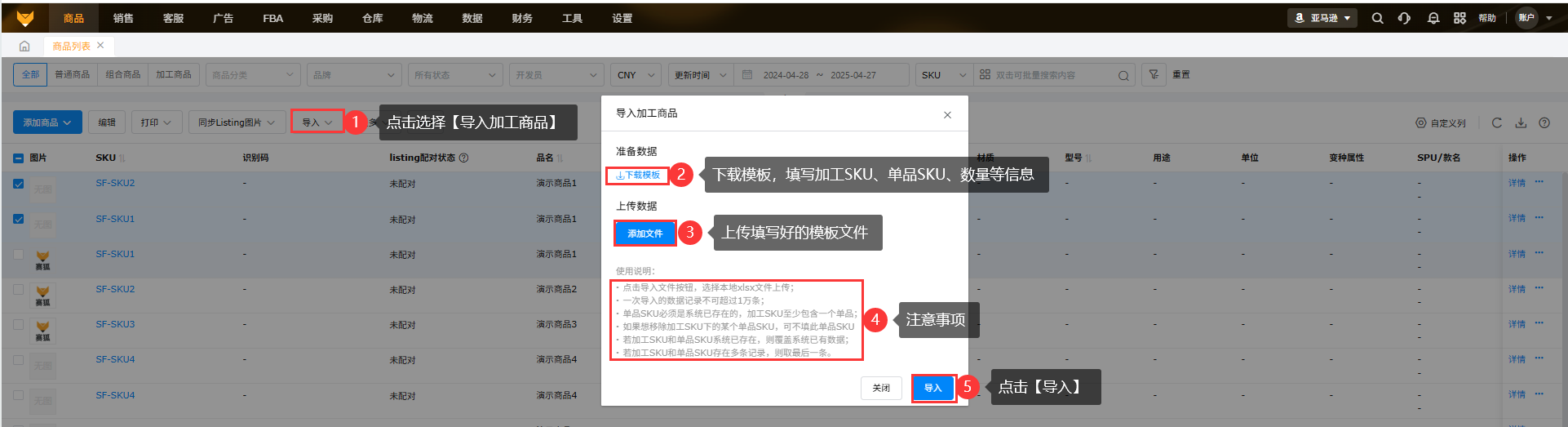This screenshot has height=427, width=1568.
Task: Click the export download icon above table
Action: click(1521, 122)
